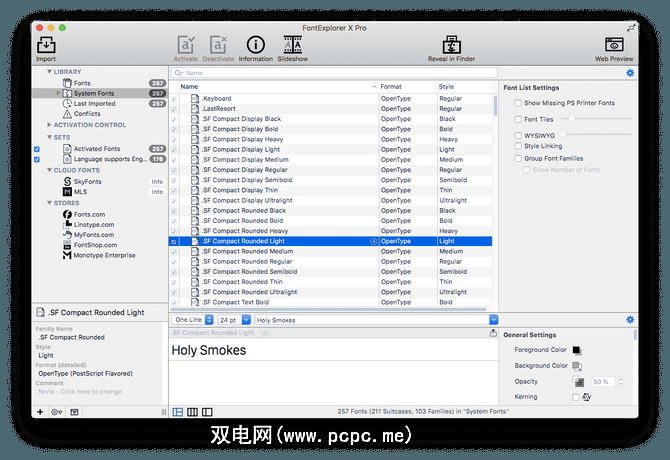Image resolution: width=670 pixels, height=460 pixels.
Task: Click the share icon in preview header
Action: pos(493,333)
